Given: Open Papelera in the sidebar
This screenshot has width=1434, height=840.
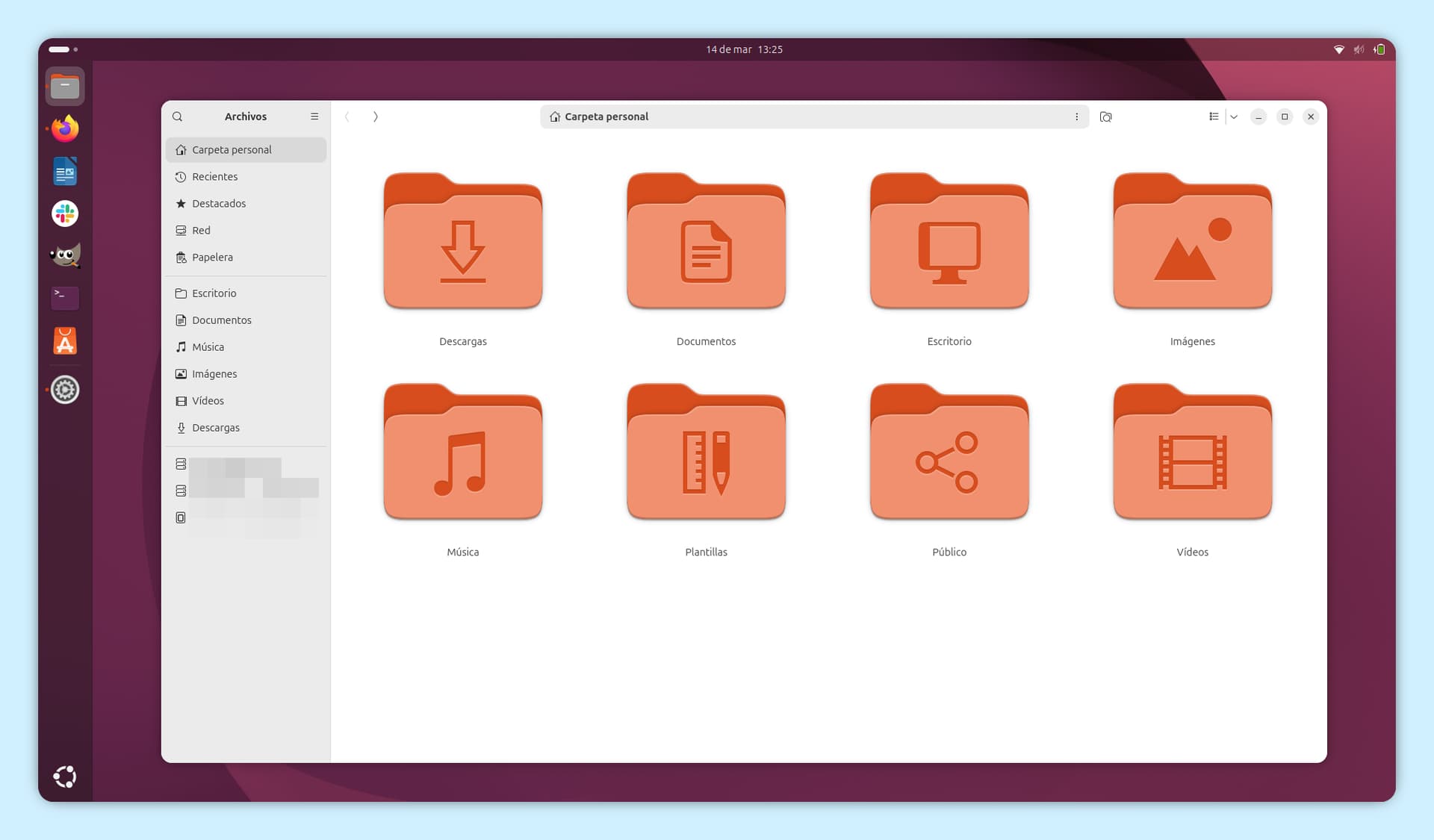Looking at the screenshot, I should (x=246, y=257).
